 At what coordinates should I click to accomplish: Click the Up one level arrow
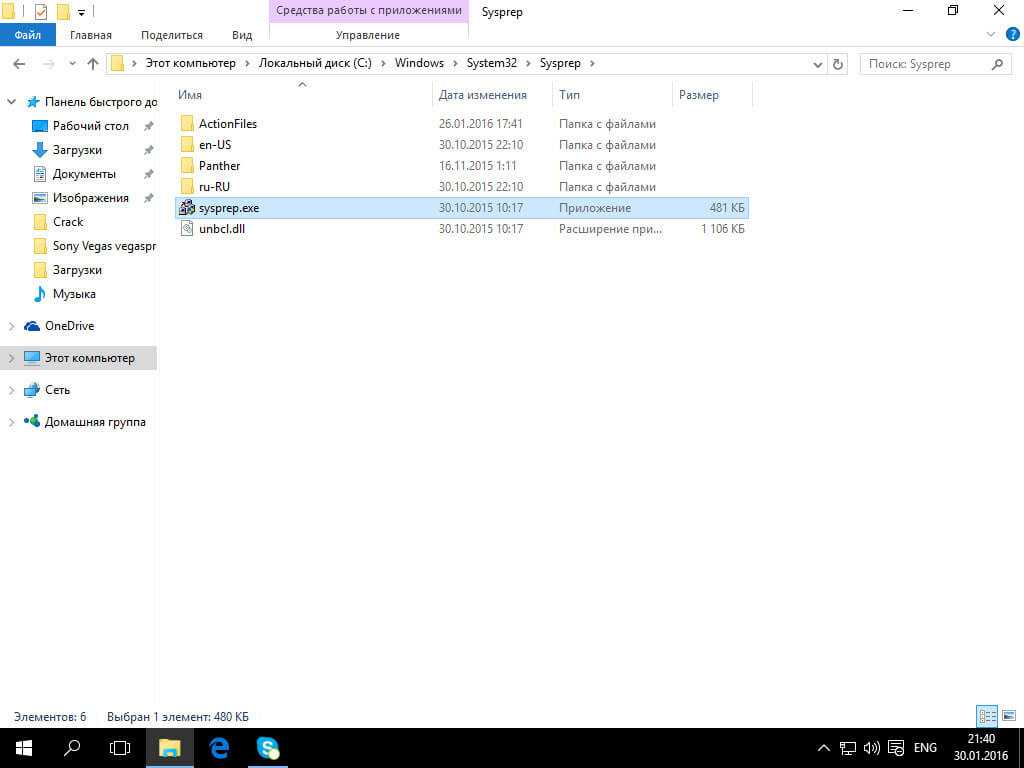coord(93,64)
